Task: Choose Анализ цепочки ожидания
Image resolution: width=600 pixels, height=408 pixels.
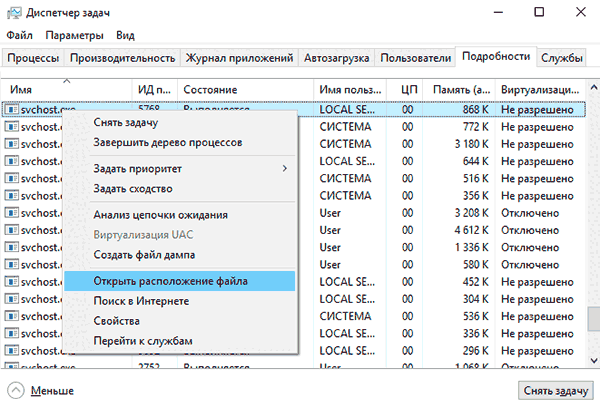Action: 180,215
